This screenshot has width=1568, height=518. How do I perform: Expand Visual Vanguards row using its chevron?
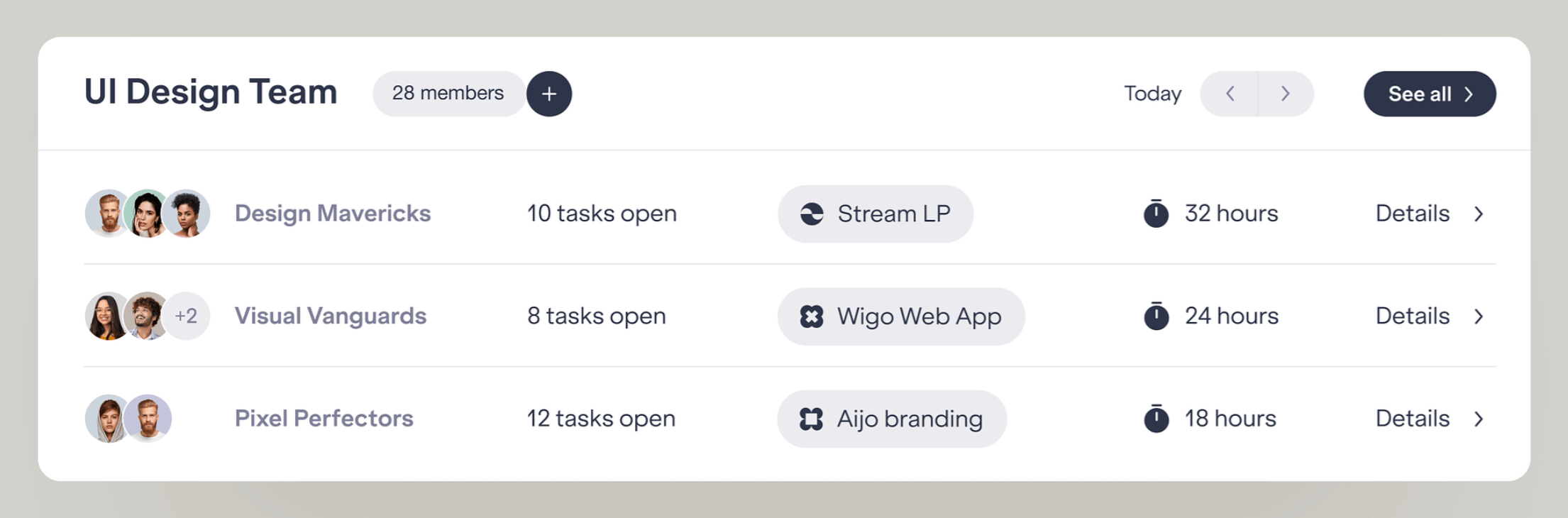1479,316
